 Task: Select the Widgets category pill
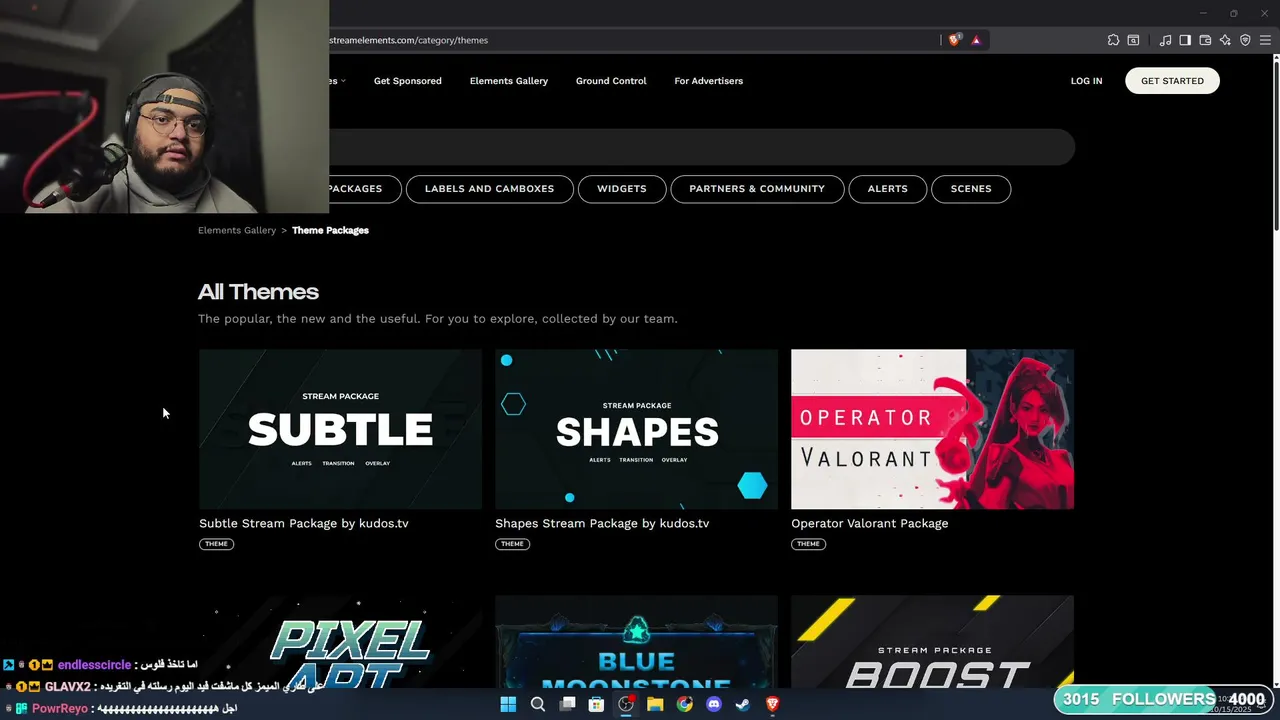[x=622, y=189]
